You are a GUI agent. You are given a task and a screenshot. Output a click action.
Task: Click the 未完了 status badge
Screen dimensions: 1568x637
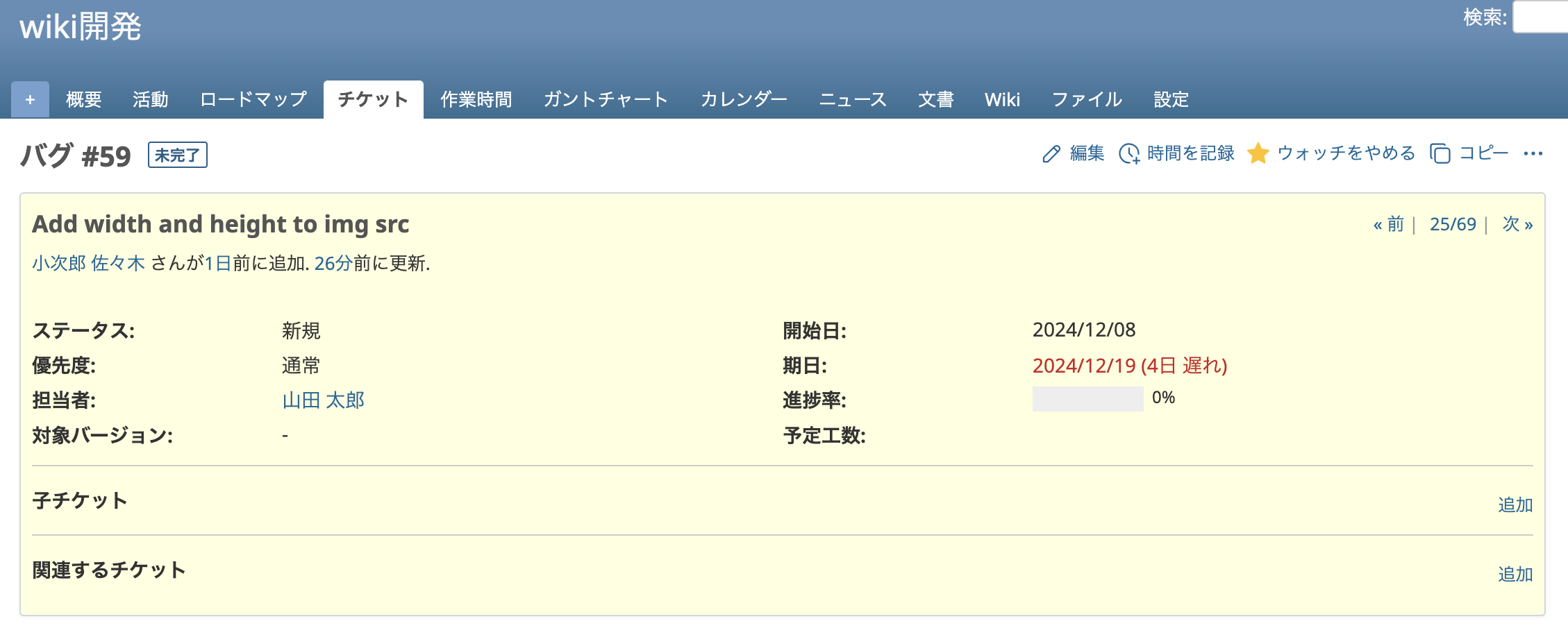tap(178, 155)
